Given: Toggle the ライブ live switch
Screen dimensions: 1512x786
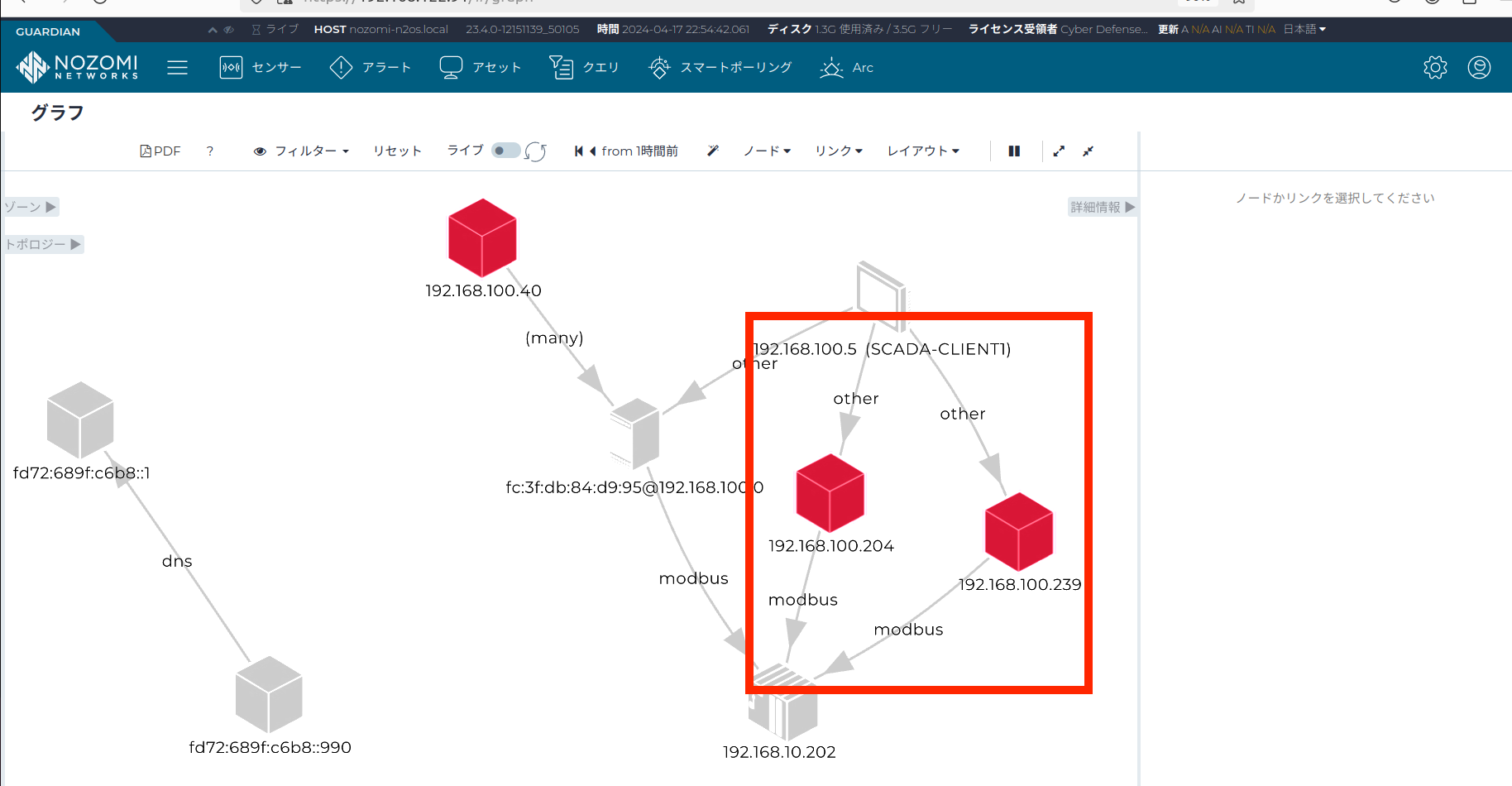Looking at the screenshot, I should click(505, 151).
